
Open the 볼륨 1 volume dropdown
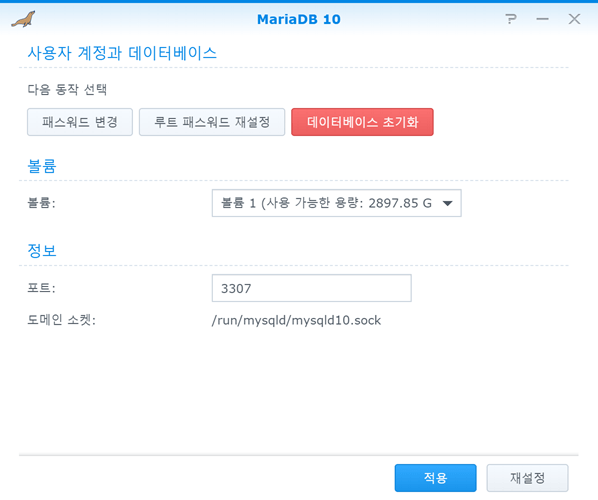336,203
